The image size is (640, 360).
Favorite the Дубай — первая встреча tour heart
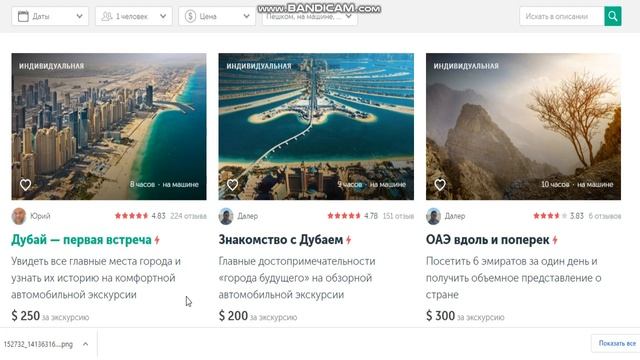click(25, 185)
